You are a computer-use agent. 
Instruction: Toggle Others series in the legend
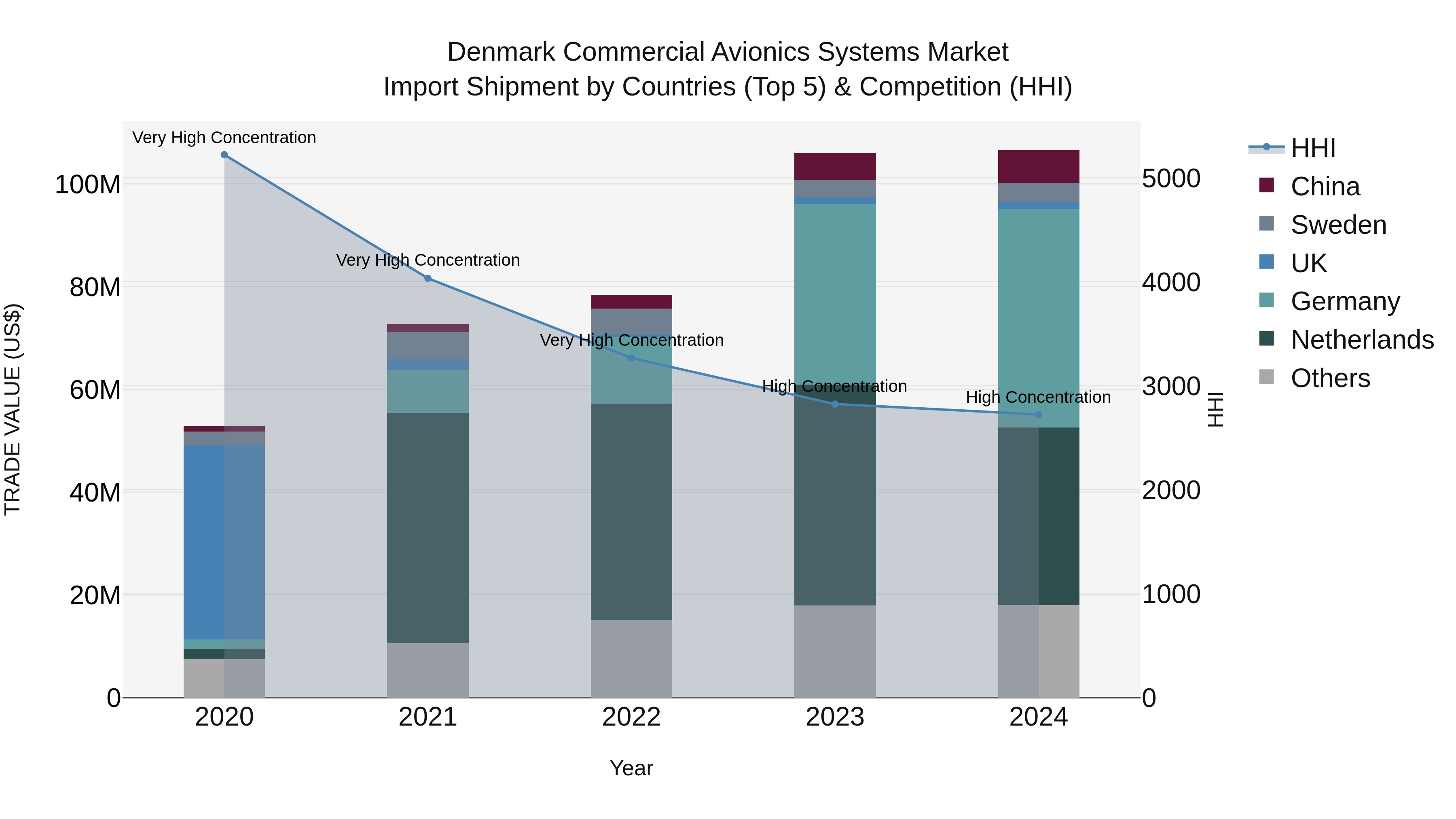click(x=1315, y=378)
